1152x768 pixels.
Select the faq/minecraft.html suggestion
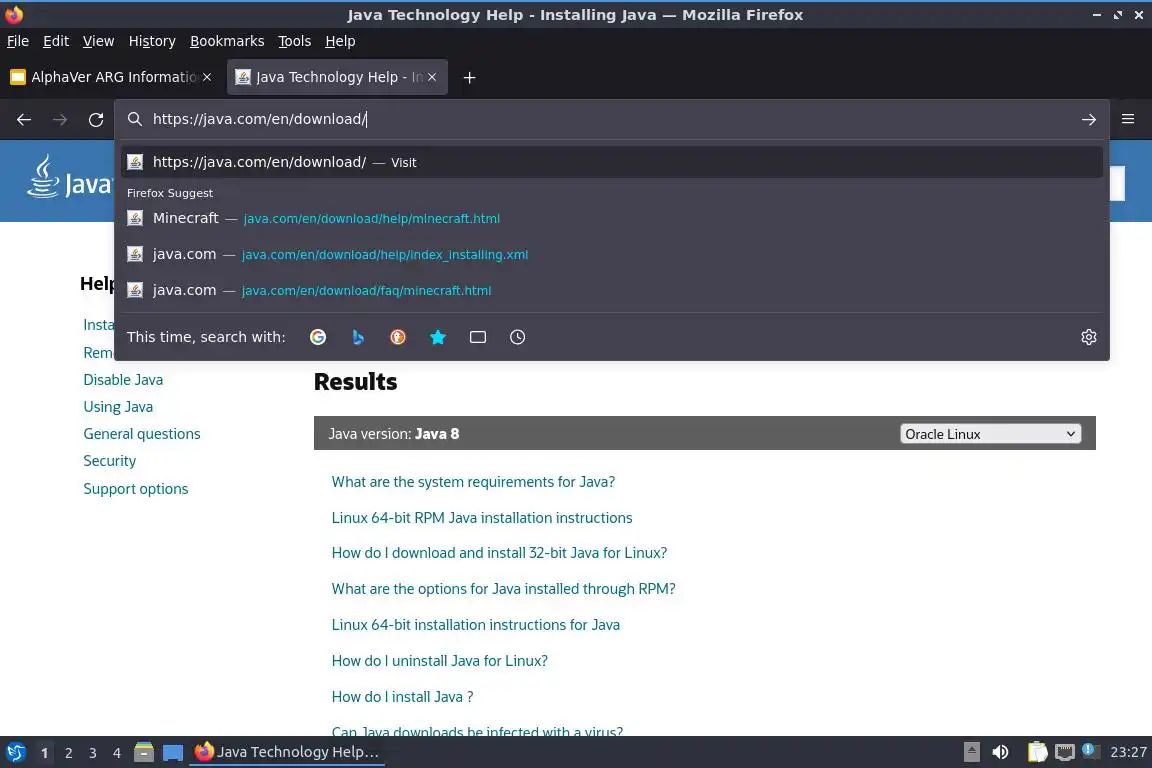612,290
